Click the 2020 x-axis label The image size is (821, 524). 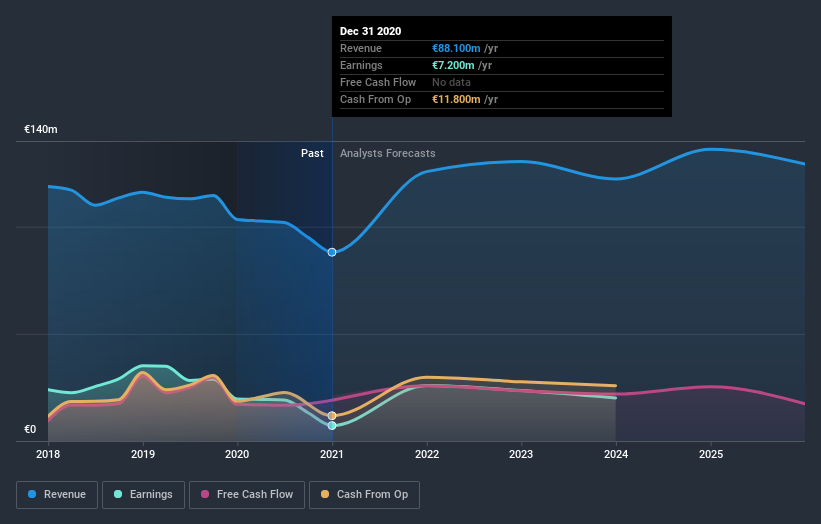(x=237, y=454)
